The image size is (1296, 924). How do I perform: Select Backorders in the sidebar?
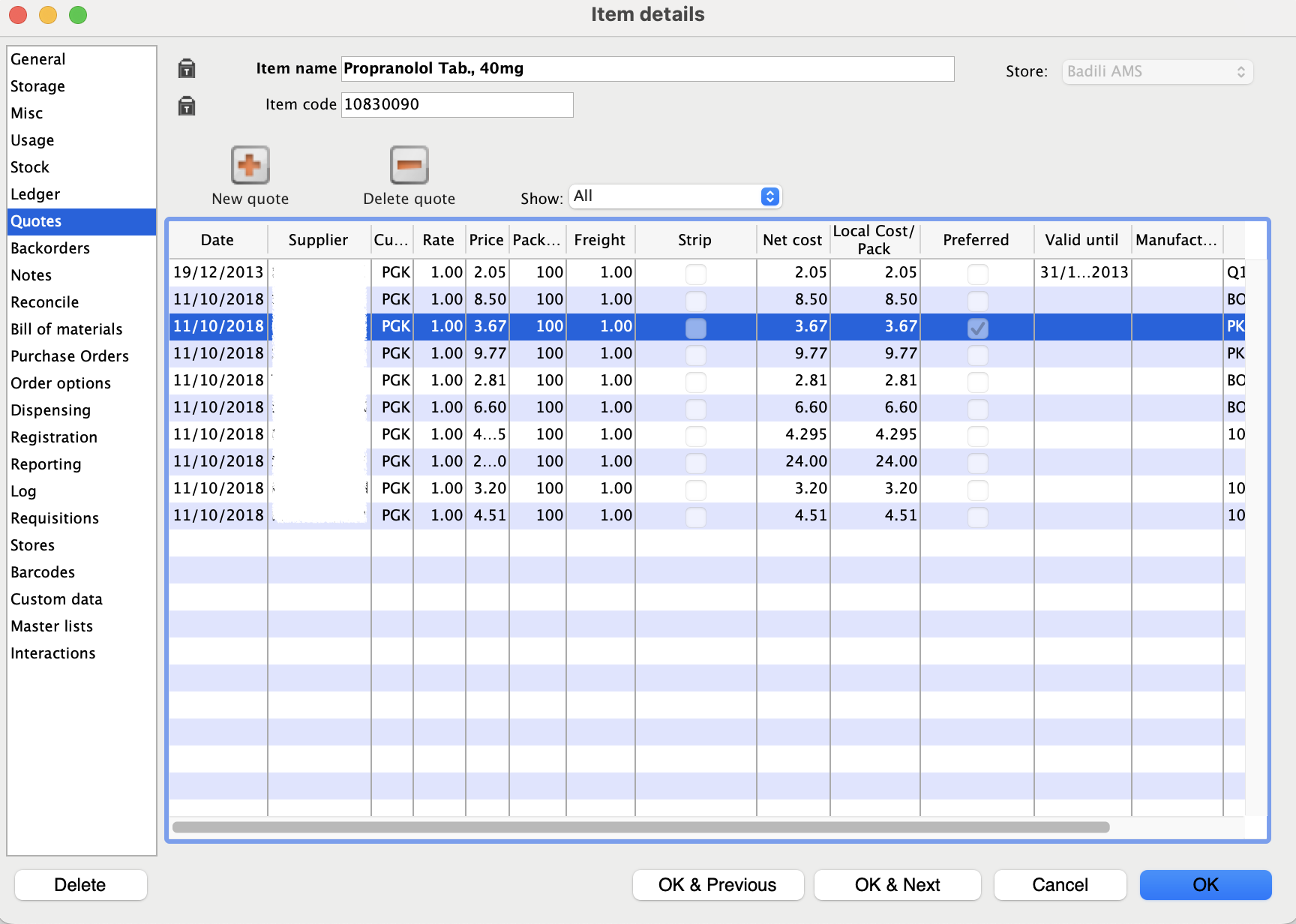[x=50, y=248]
